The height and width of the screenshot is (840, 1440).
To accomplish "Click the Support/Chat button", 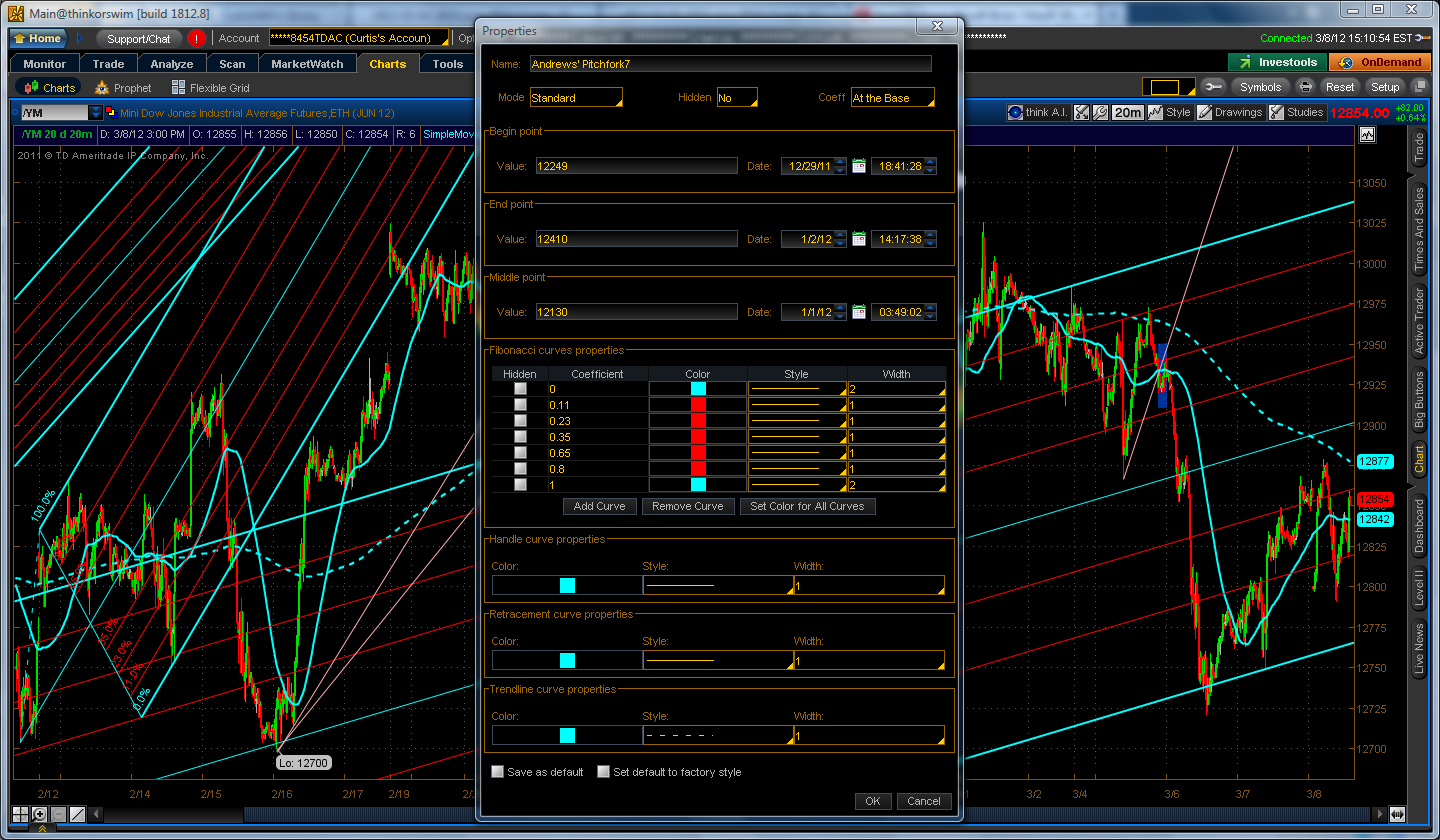I will [x=139, y=38].
